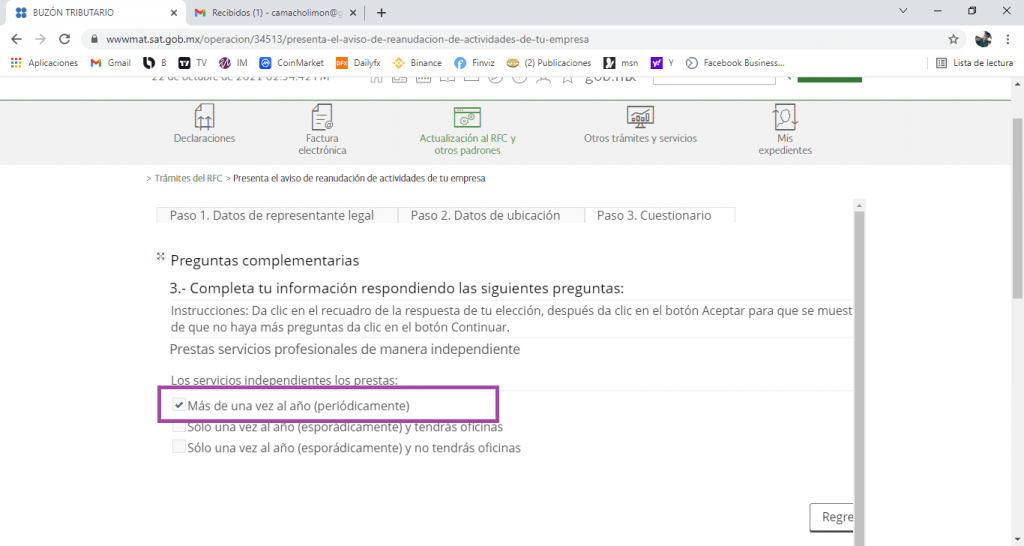Screen dimensions: 1024x546
Task: Click the partially visible site search field
Action: 714,80
